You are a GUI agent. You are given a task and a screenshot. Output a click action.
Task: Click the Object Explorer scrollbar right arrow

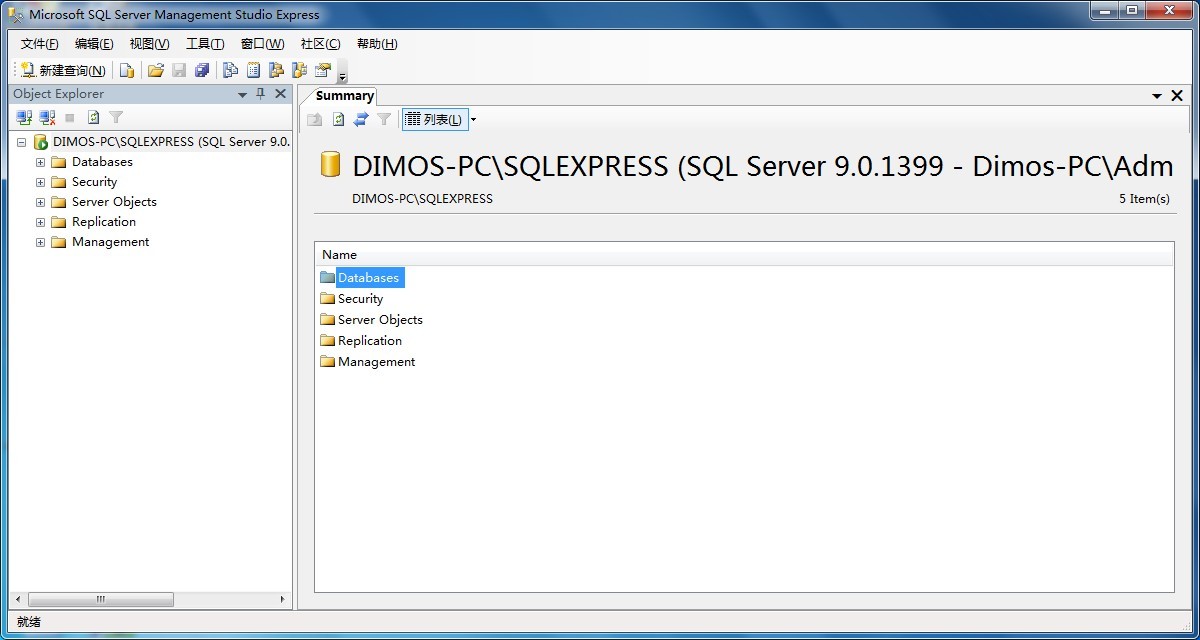click(x=282, y=600)
